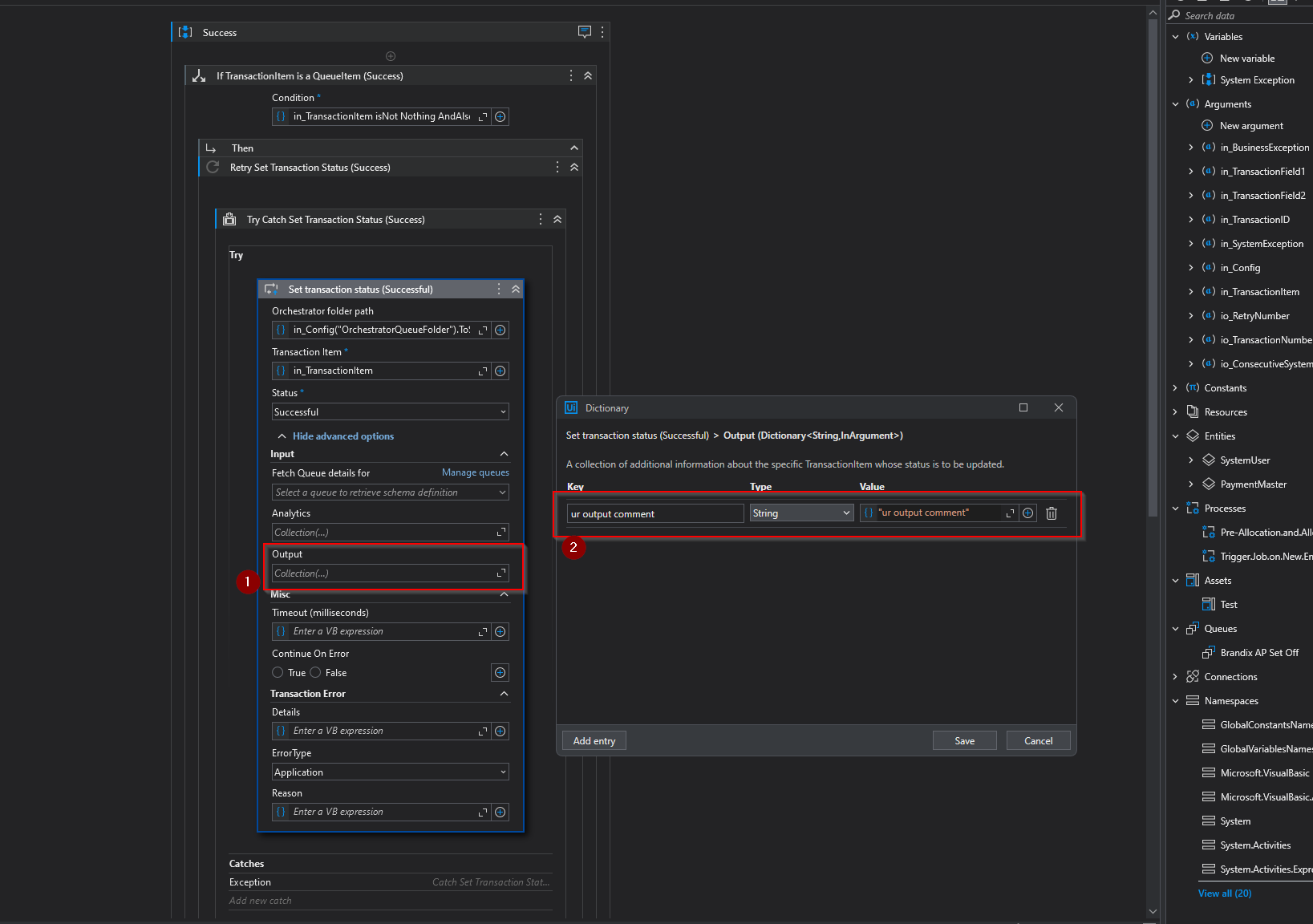This screenshot has width=1313, height=924.
Task: Click Save in the Dictionary window
Action: tap(964, 740)
